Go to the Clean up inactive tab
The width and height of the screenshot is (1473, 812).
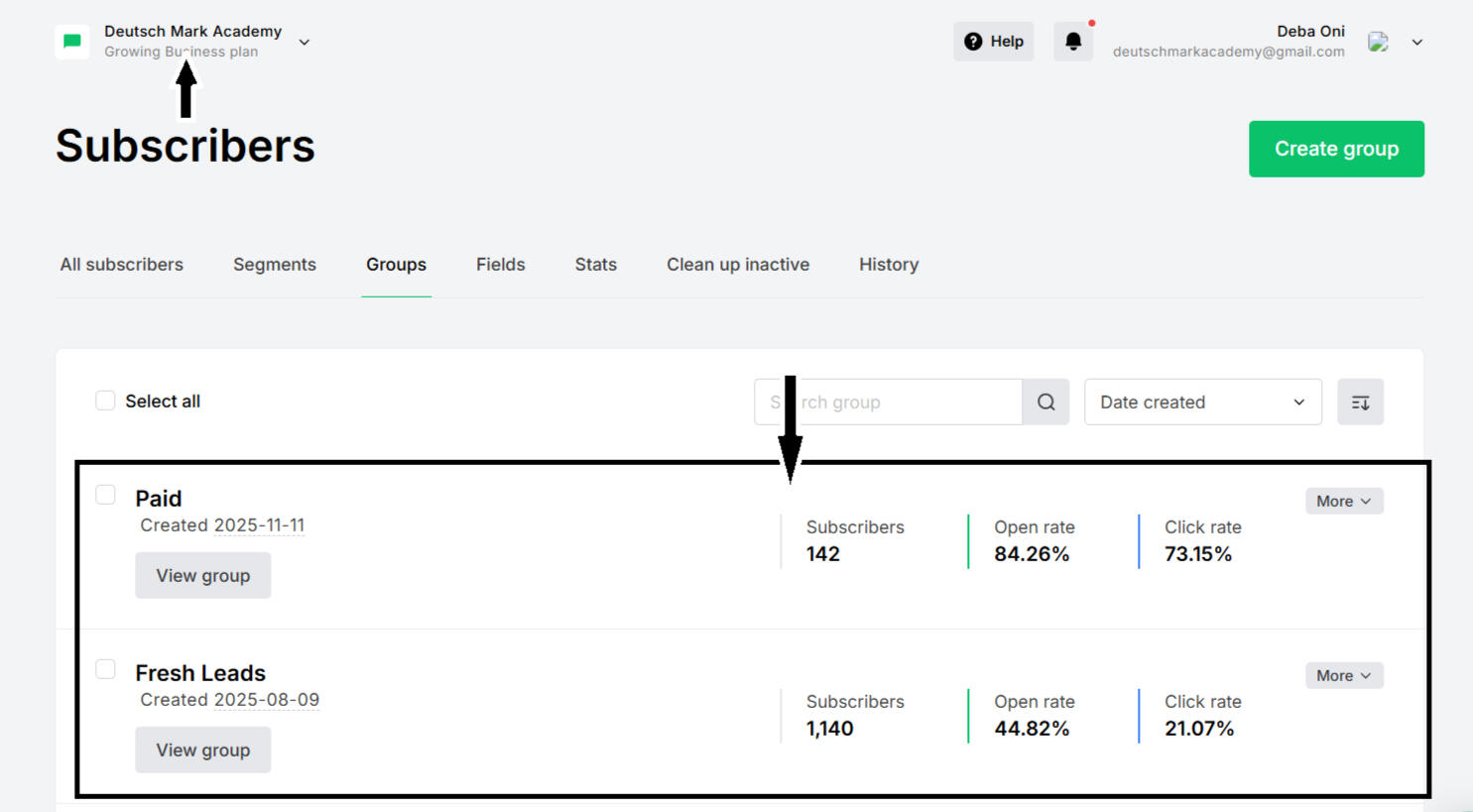(738, 265)
